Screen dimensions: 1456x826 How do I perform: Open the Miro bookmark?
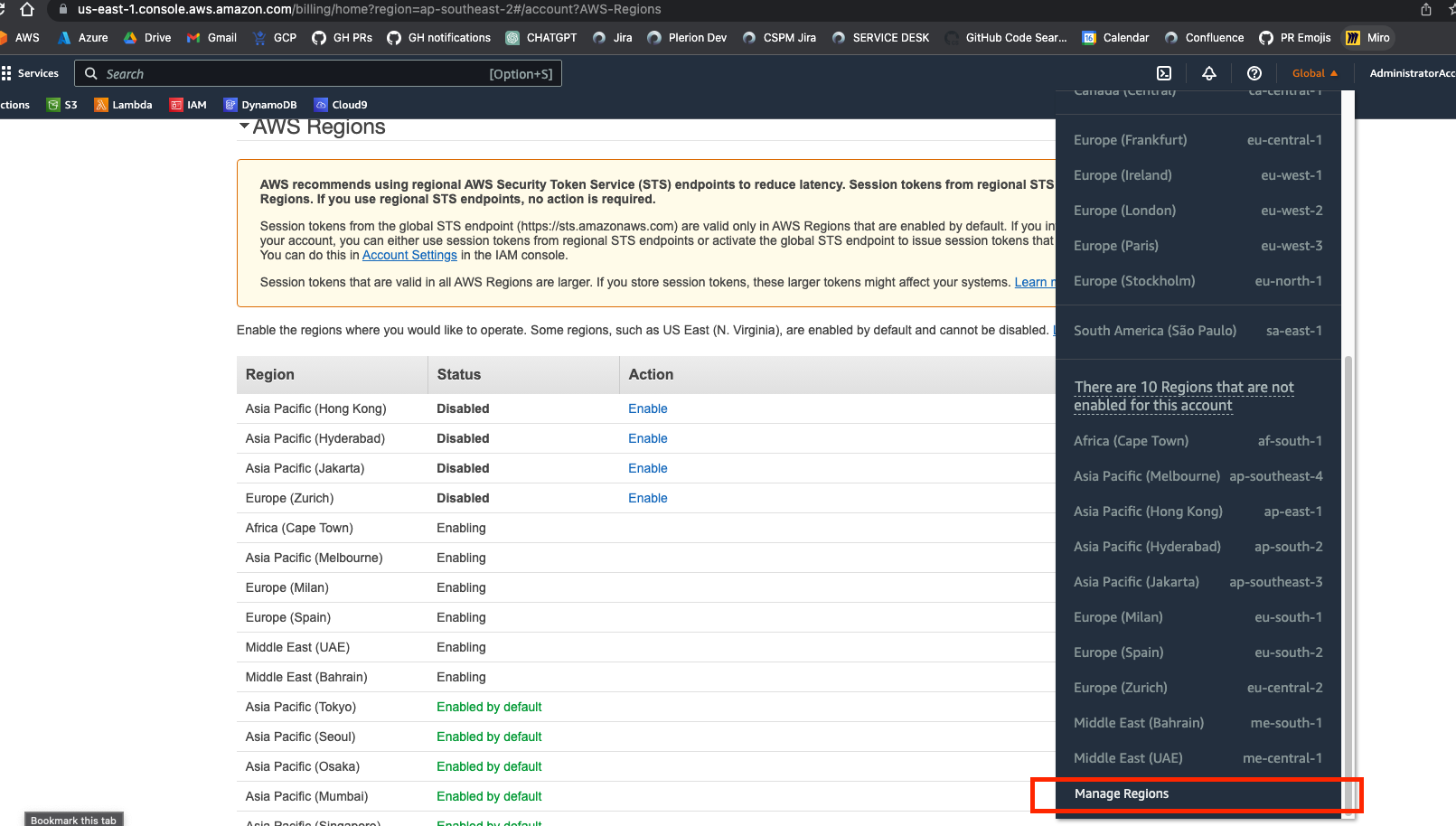tap(1368, 38)
